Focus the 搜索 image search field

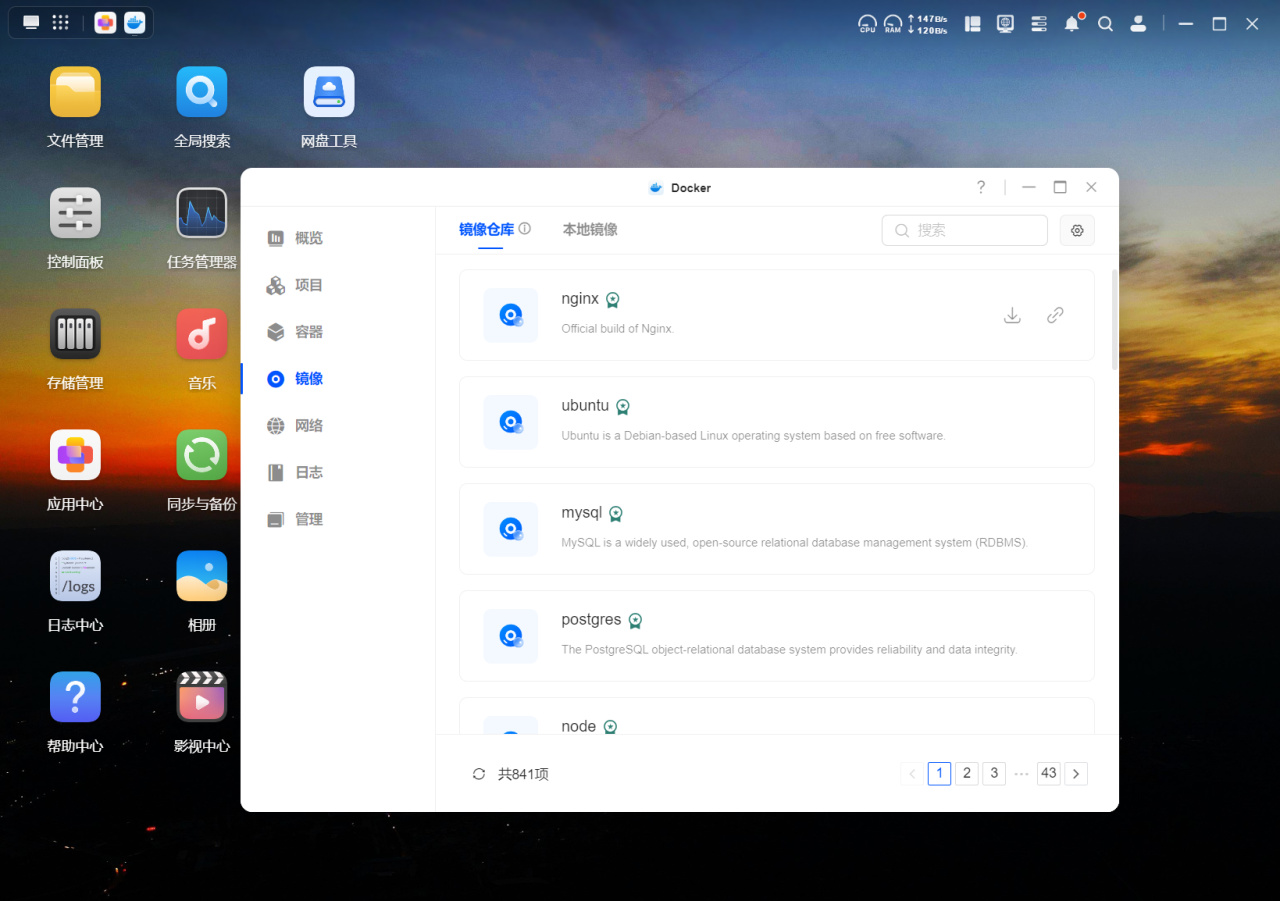965,230
